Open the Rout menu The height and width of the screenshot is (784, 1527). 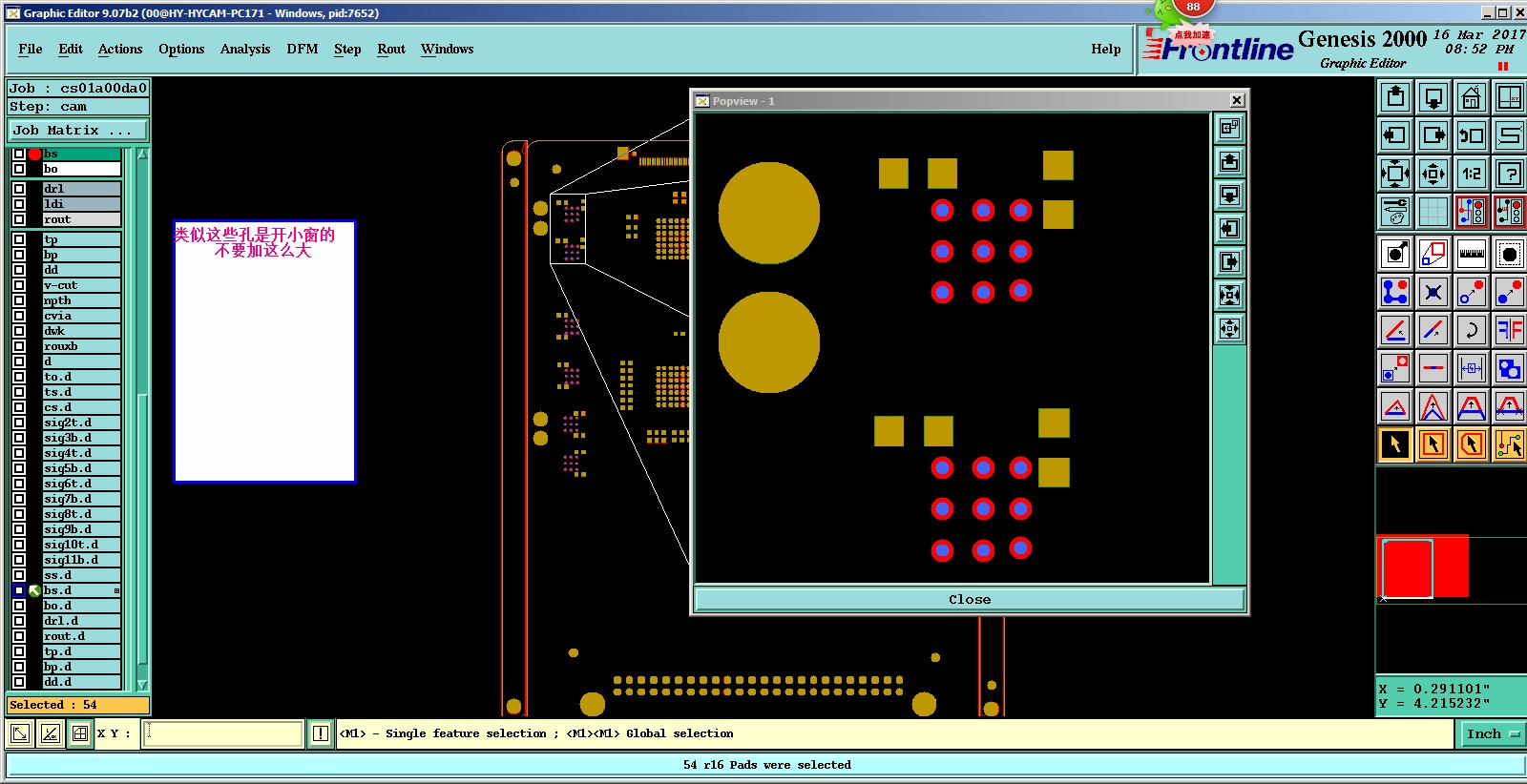[391, 49]
